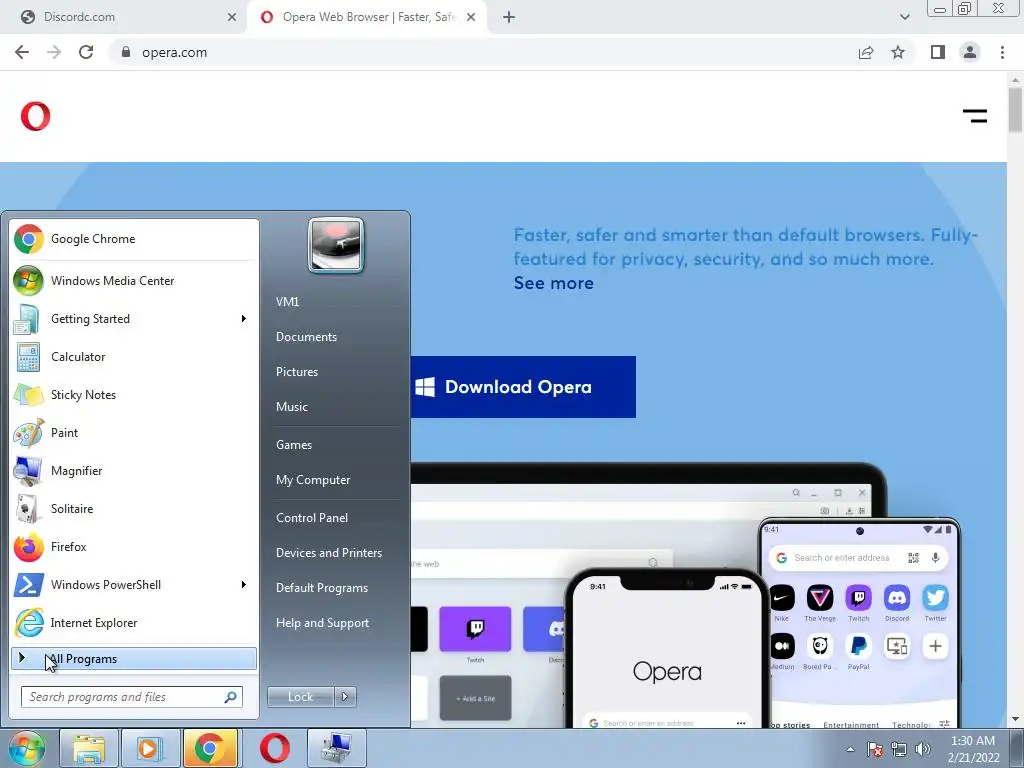Open the Opera site hamburger menu
The width and height of the screenshot is (1024, 768).
(975, 116)
